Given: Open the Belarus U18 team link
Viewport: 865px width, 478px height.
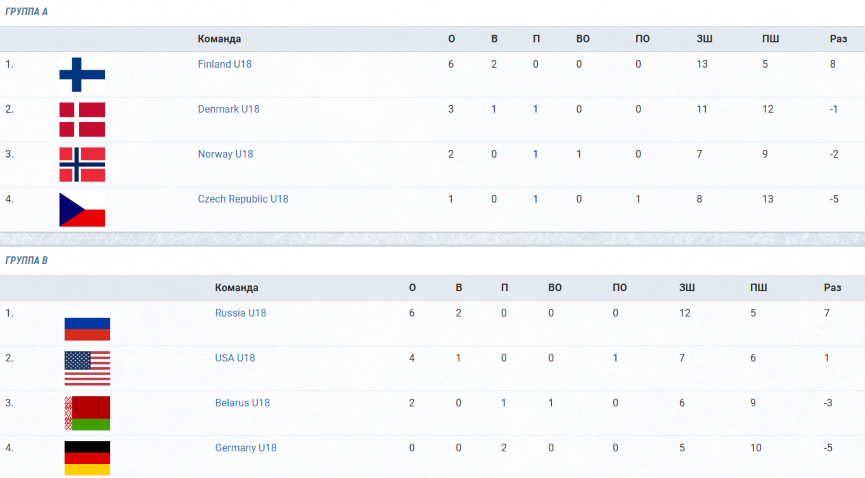Looking at the screenshot, I should [242, 403].
